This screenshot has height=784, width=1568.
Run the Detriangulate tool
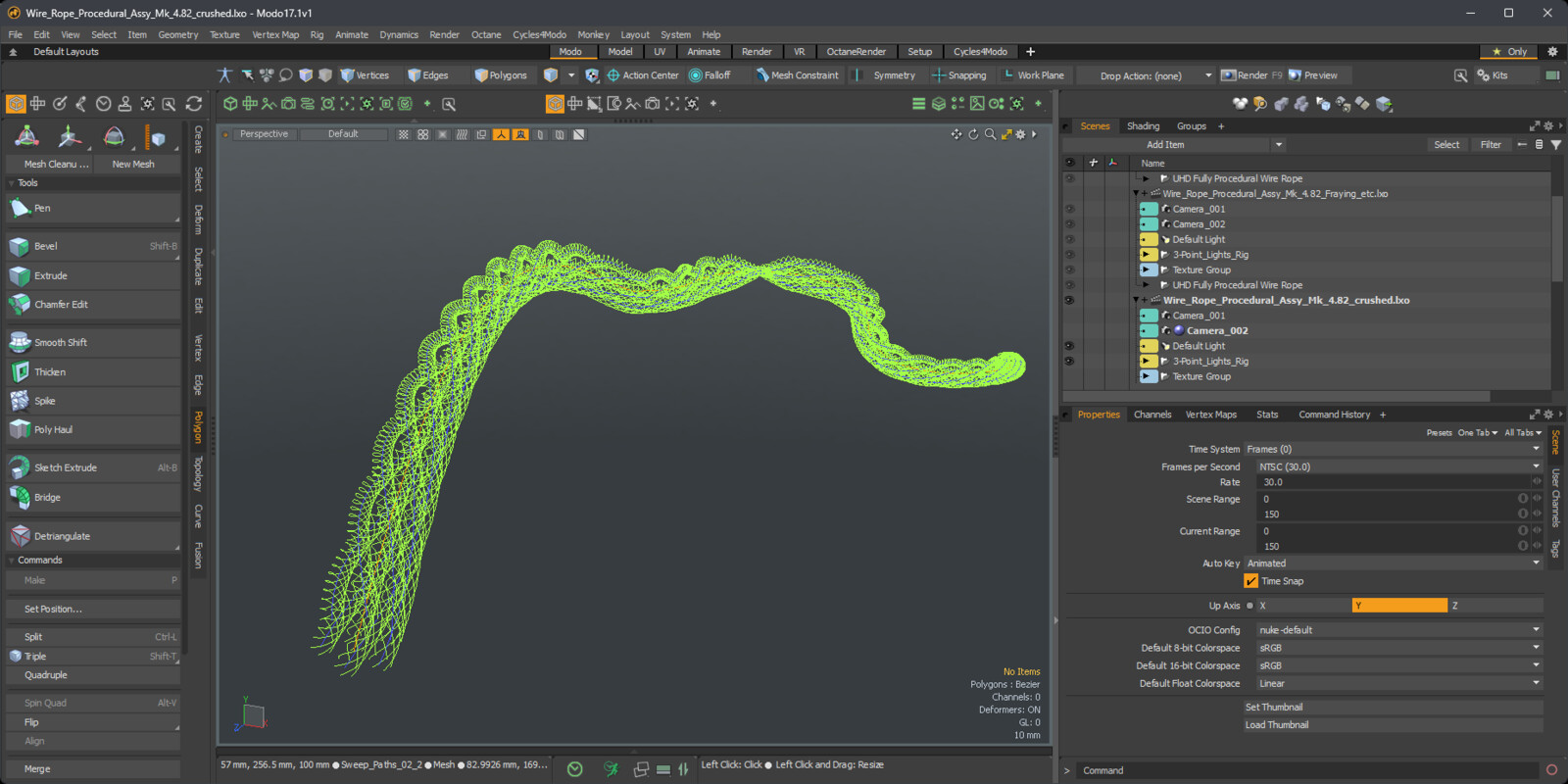pos(93,536)
